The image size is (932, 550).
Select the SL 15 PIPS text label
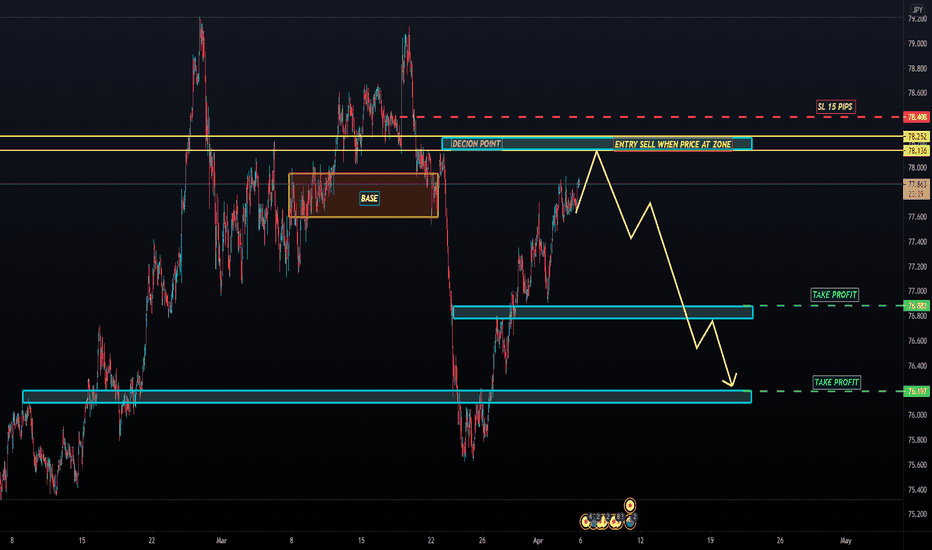click(835, 107)
